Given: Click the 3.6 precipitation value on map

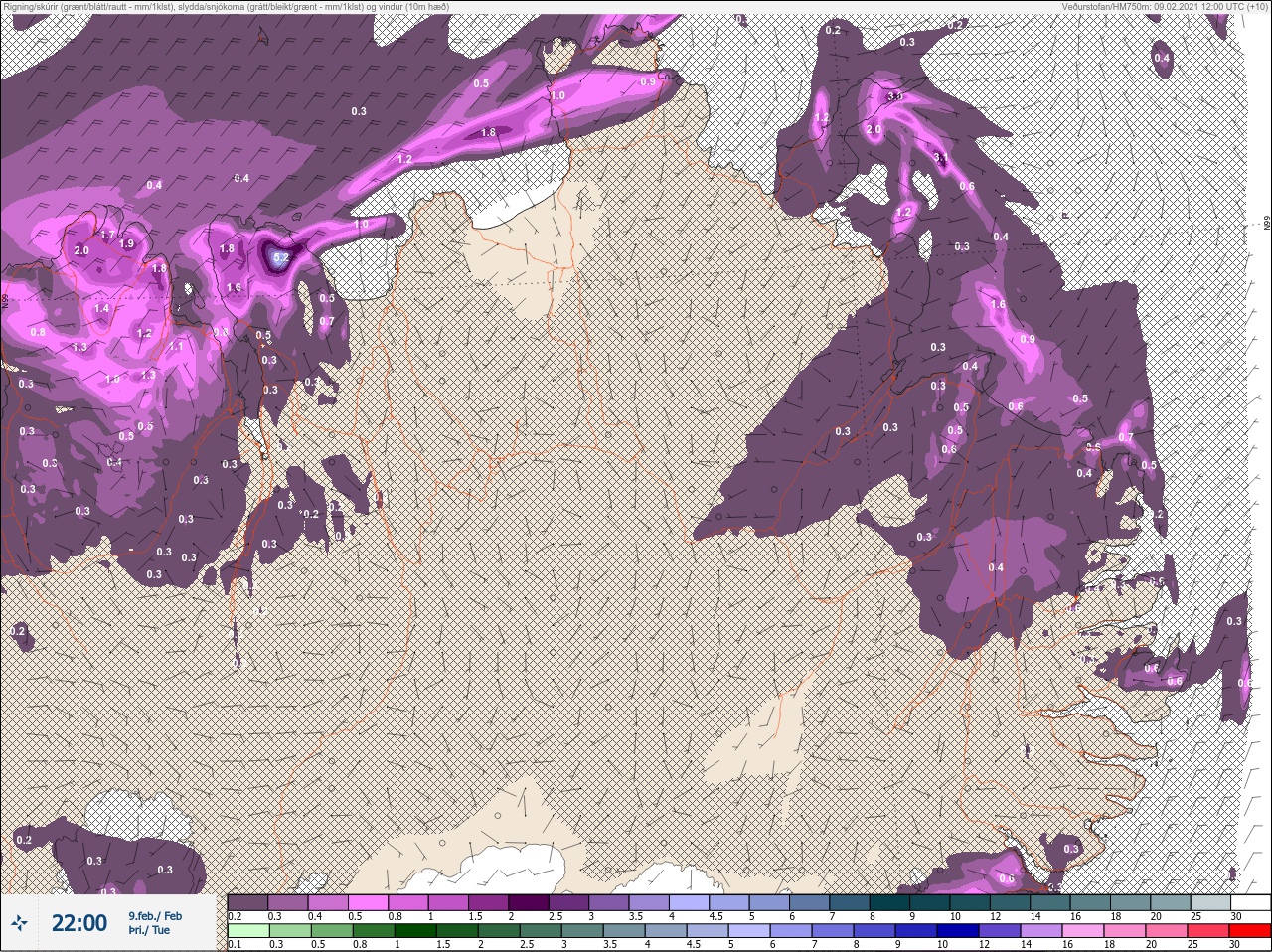Looking at the screenshot, I should (894, 96).
